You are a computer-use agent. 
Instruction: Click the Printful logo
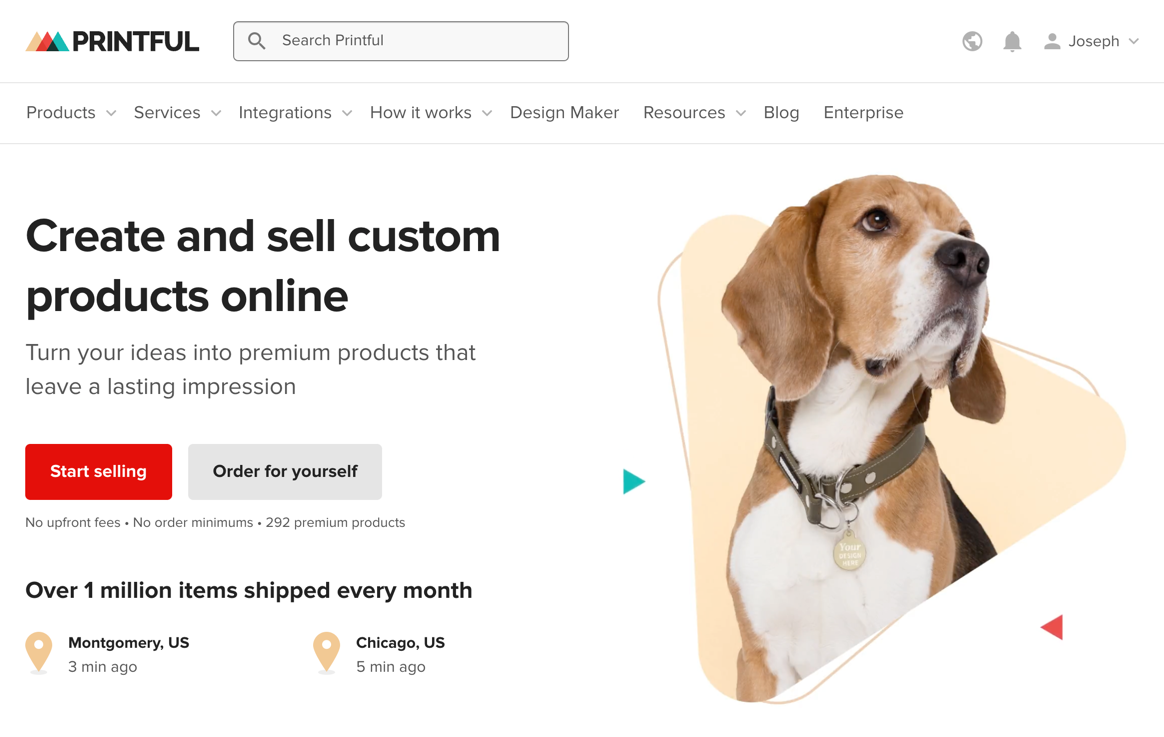tap(111, 40)
